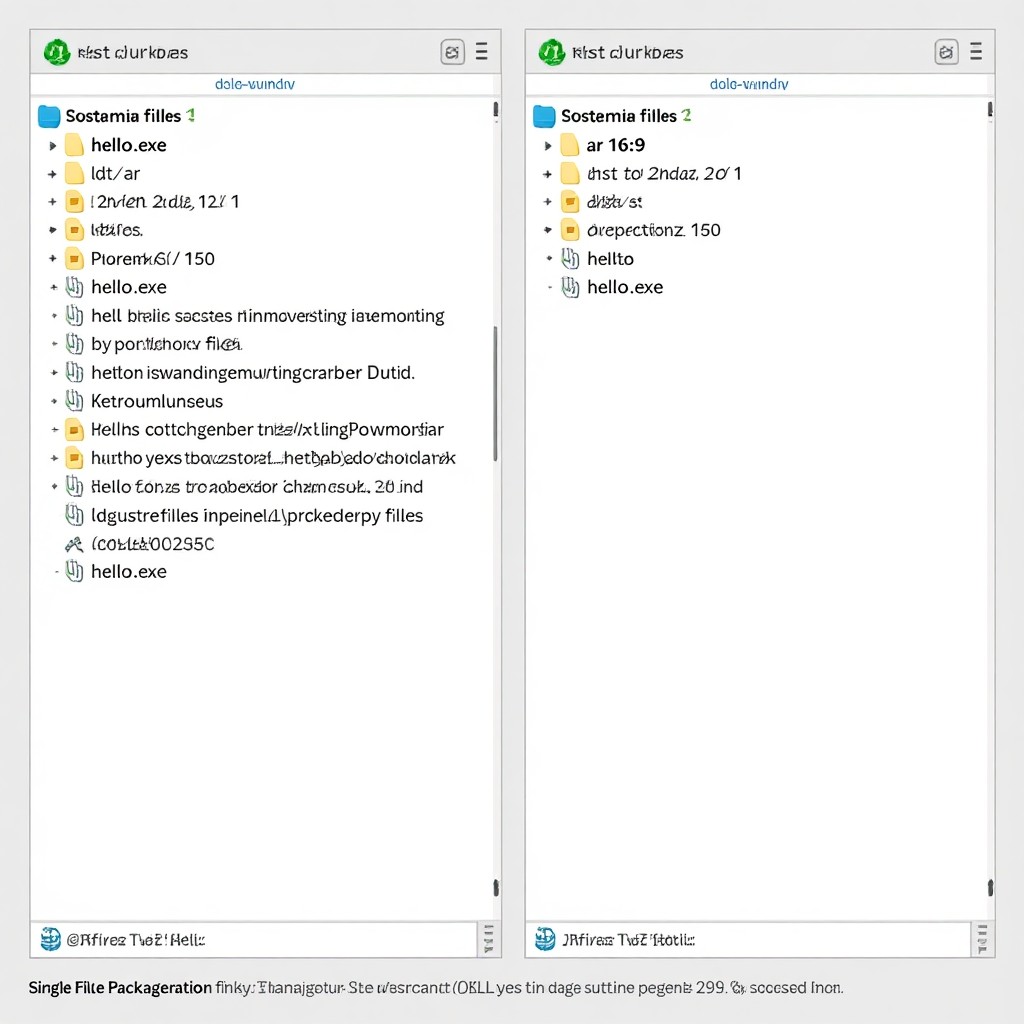This screenshot has width=1024, height=1024.
Task: Click the blue folder icon beside Sostemia filles 1
Action: [49, 116]
